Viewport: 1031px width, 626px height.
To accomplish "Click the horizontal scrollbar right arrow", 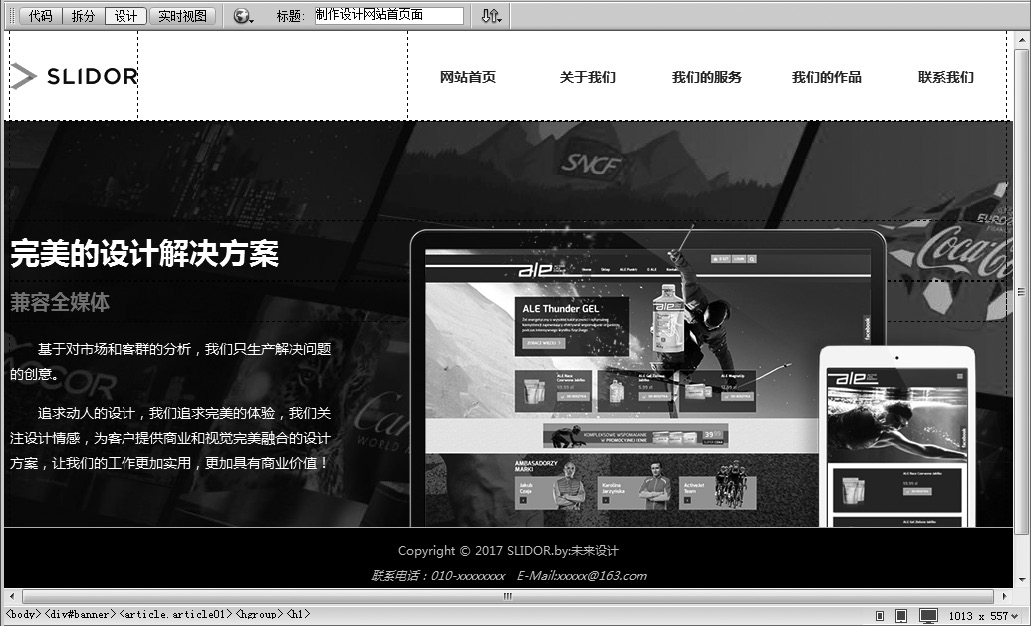I will coord(1004,596).
